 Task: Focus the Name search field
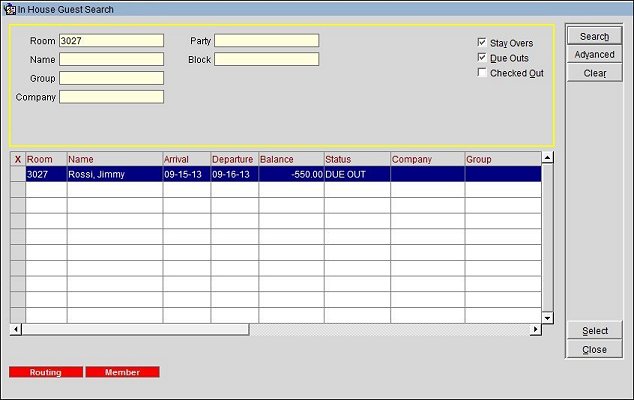tap(111, 59)
